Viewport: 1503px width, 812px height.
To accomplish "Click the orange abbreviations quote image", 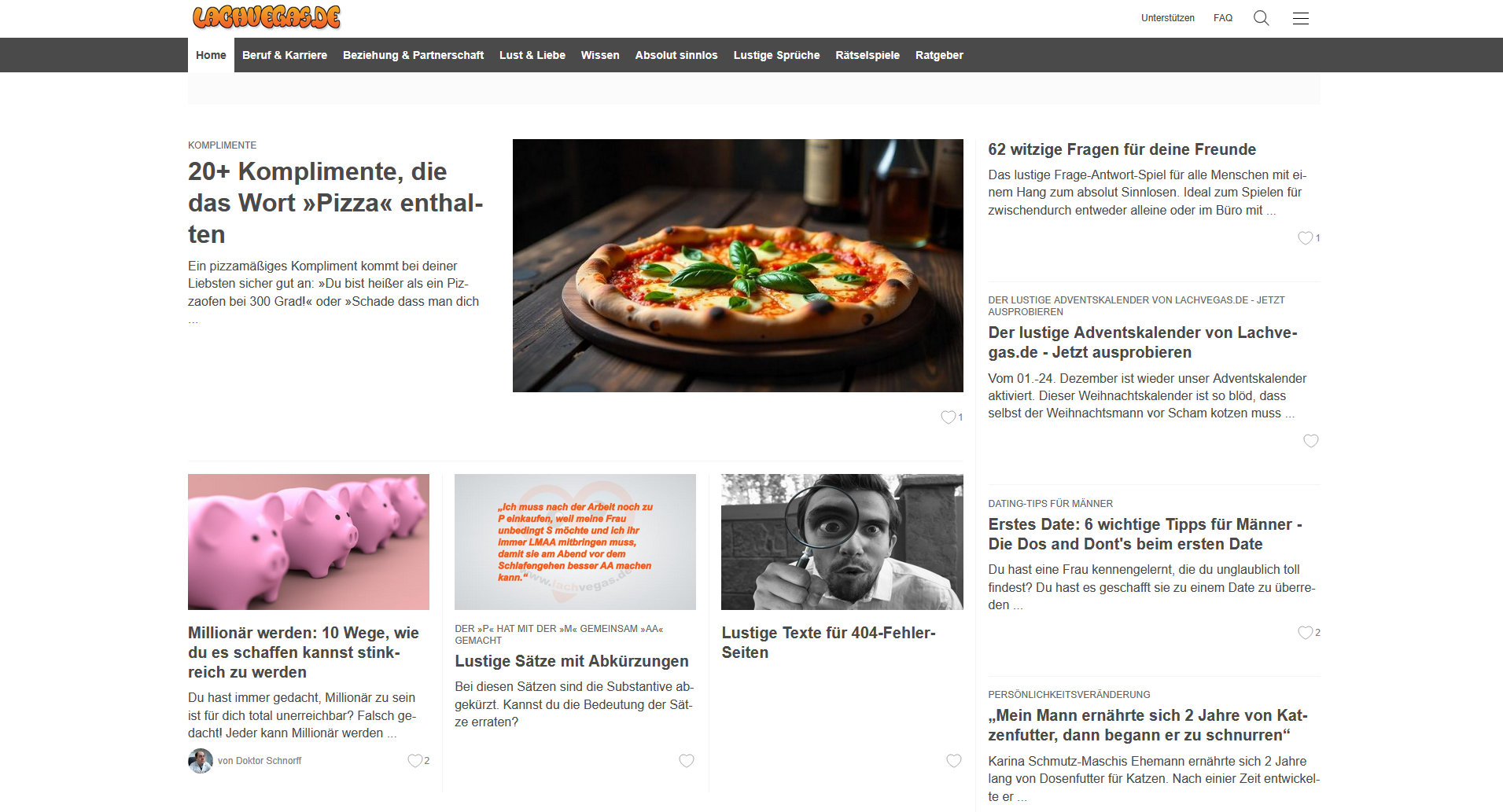I will [x=575, y=542].
